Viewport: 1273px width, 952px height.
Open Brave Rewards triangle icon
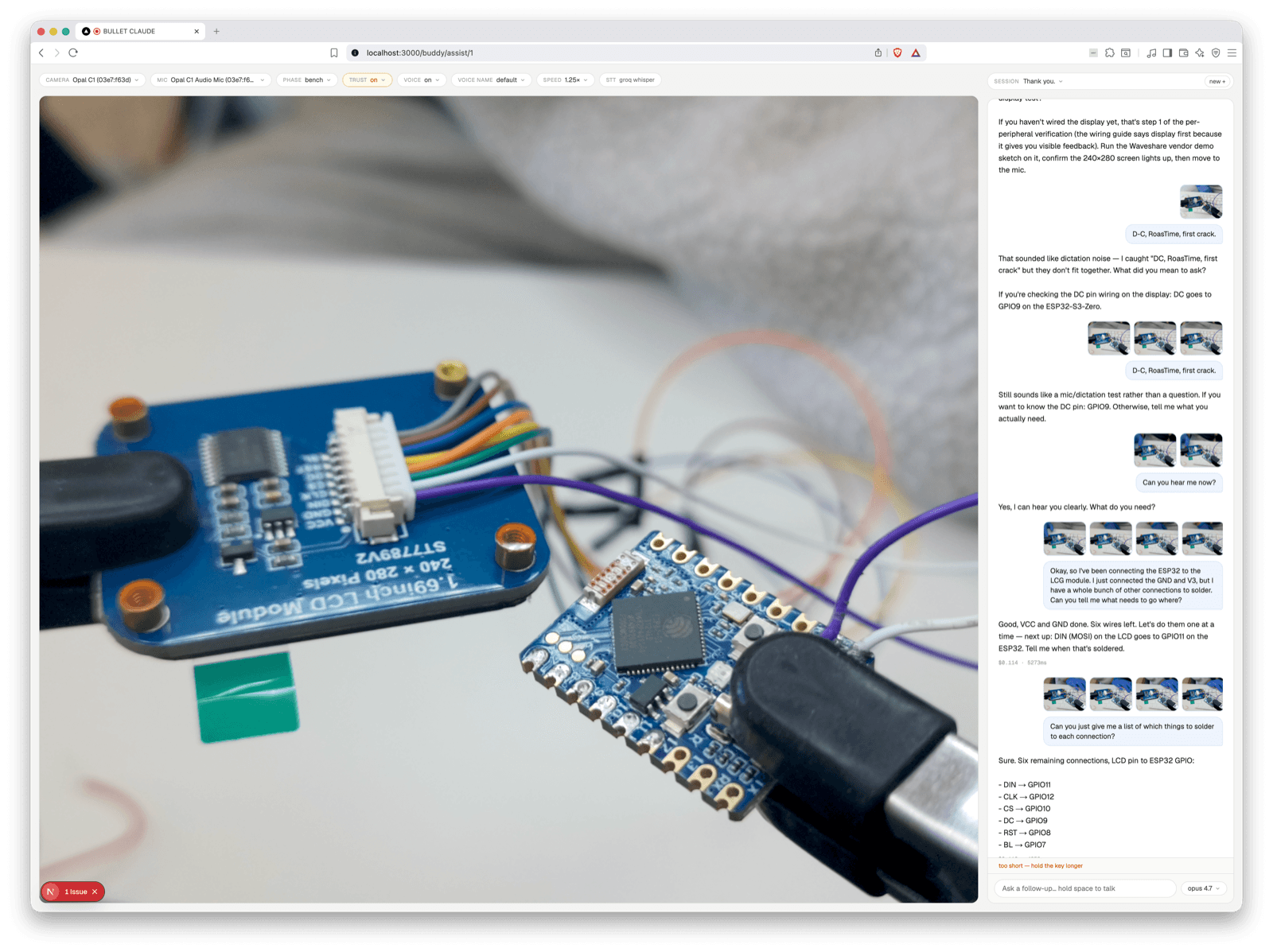click(916, 52)
